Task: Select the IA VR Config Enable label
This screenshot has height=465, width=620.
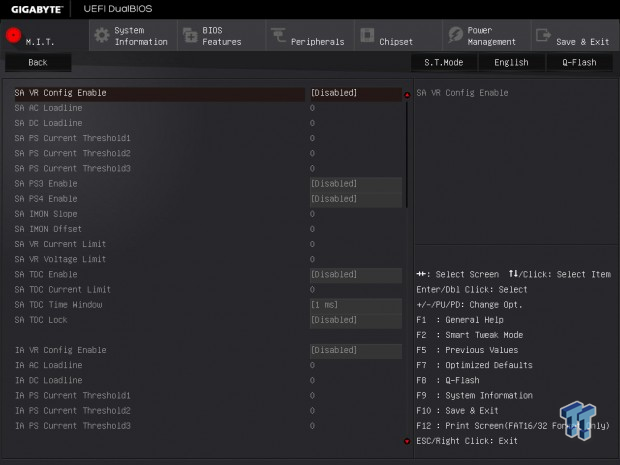Action: (60, 350)
